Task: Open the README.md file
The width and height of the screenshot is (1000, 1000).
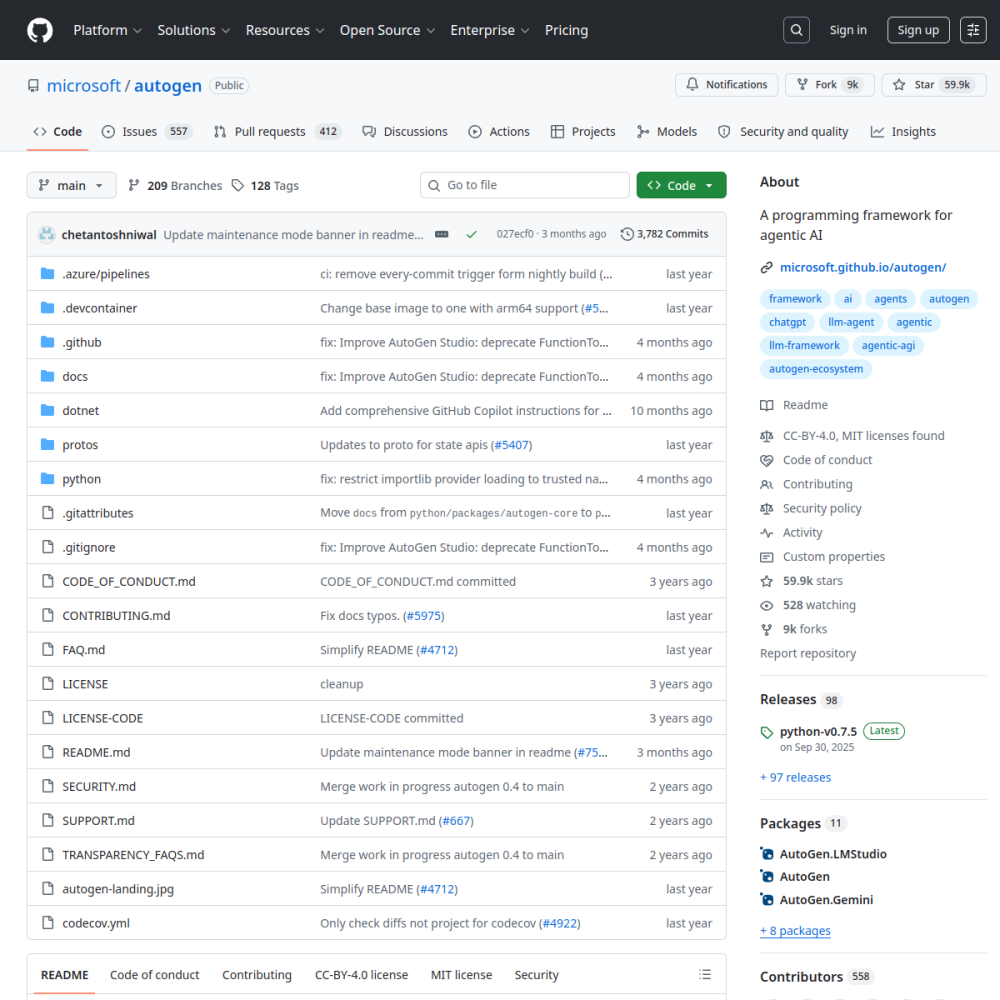Action: (x=96, y=753)
